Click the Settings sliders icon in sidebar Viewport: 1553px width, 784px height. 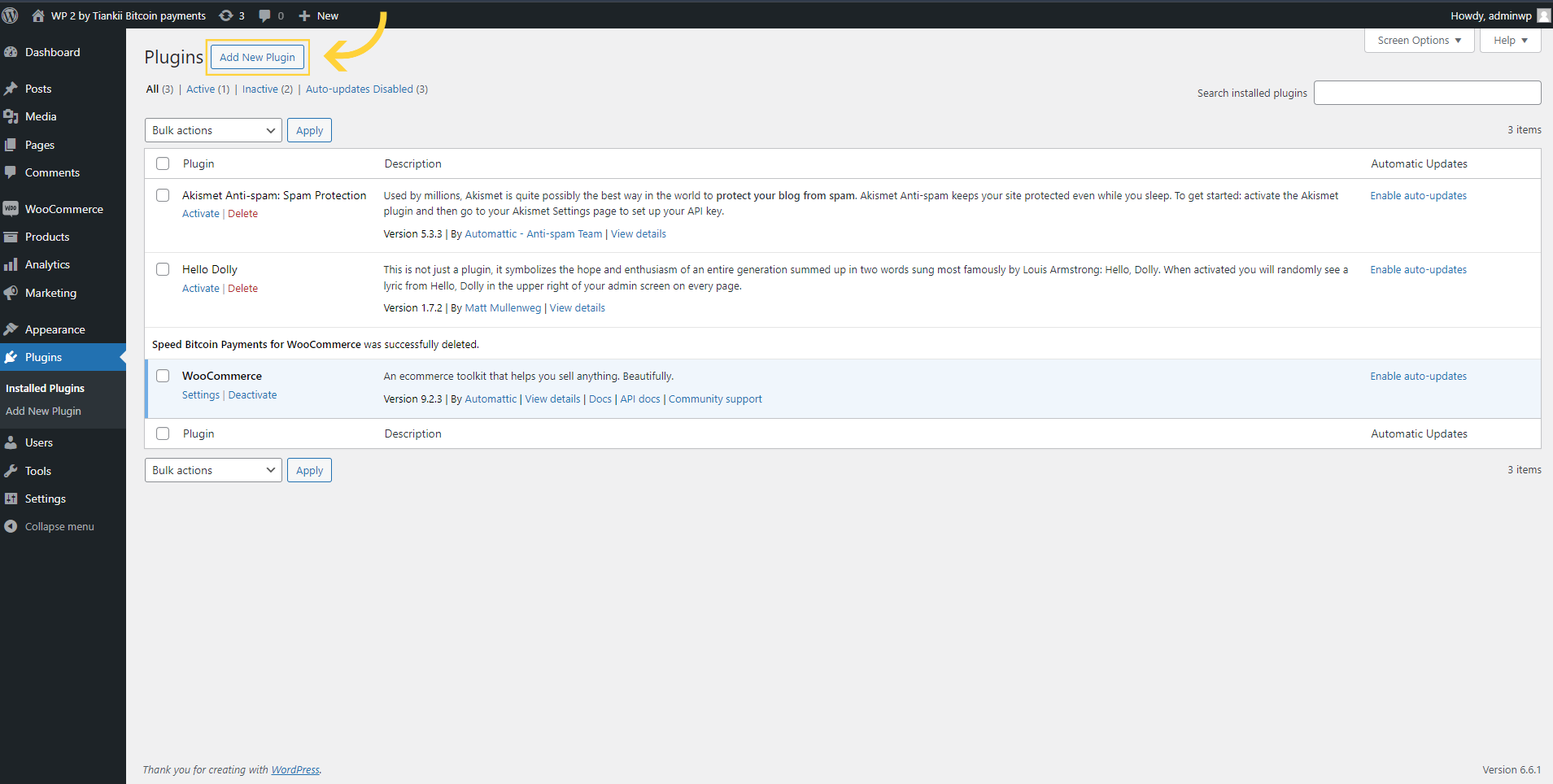click(11, 499)
